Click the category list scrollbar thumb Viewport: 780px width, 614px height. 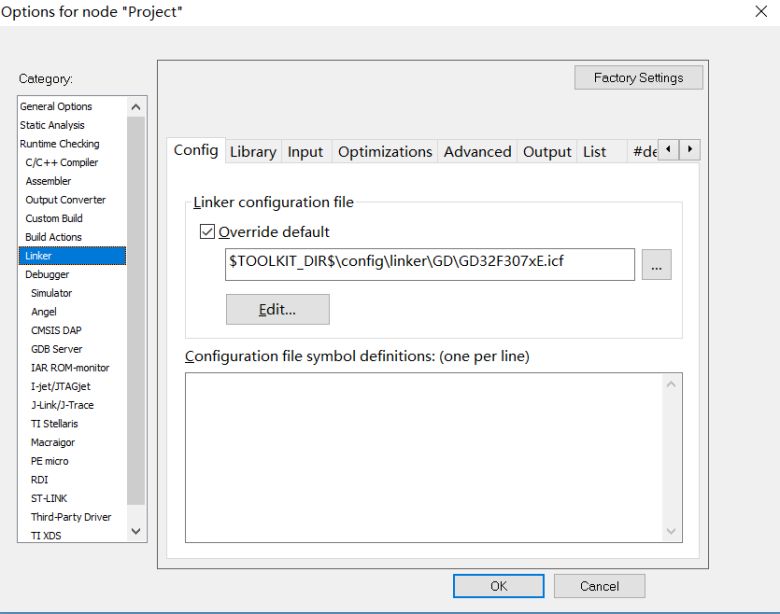tap(136, 311)
